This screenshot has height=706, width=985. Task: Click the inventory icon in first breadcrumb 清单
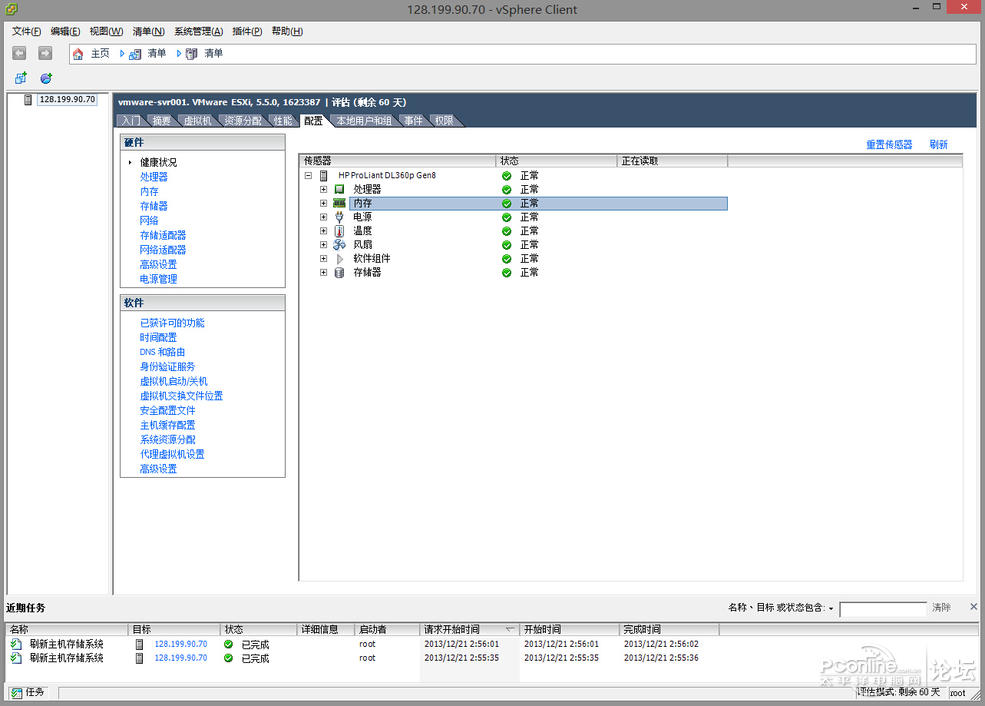pos(135,54)
